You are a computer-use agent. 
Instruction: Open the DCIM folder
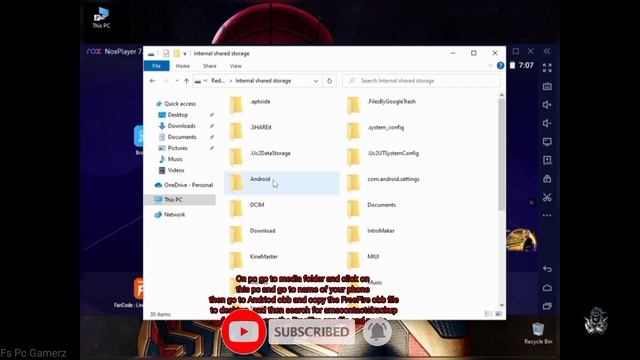click(x=257, y=205)
